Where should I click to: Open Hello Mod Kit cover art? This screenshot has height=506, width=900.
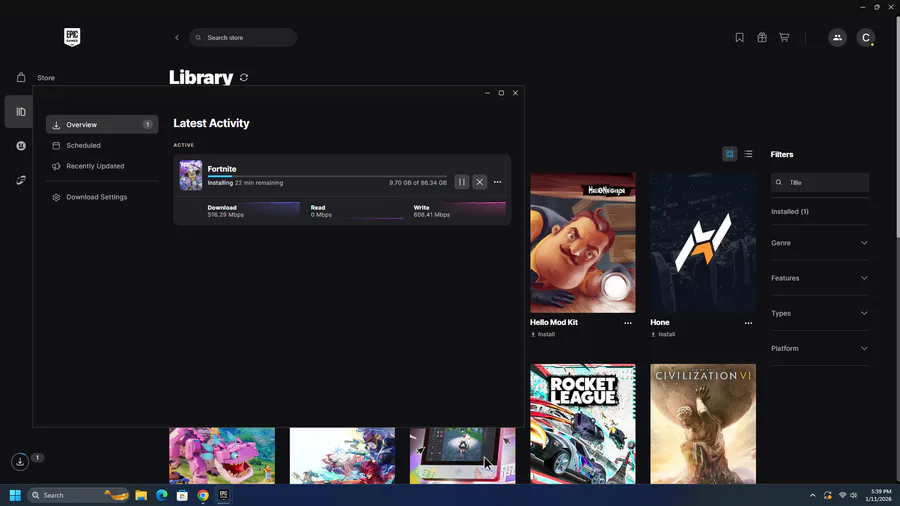click(583, 243)
